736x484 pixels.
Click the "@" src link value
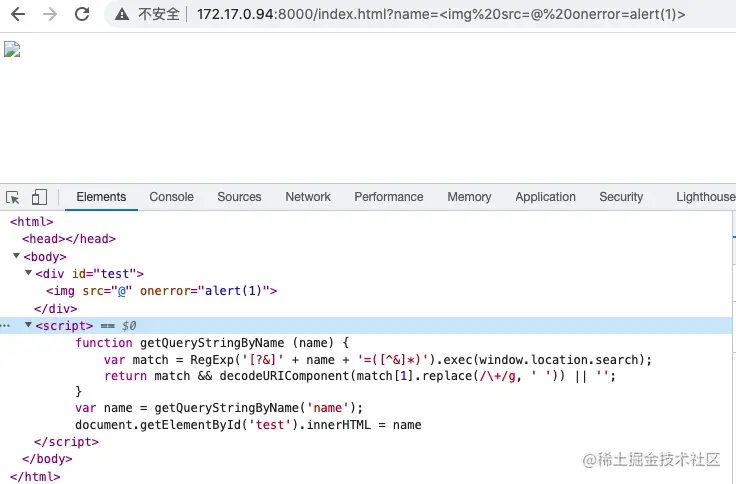[x=122, y=291]
